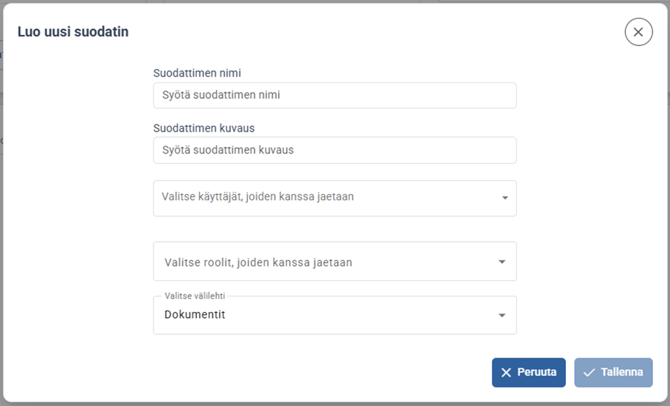Click the 'Luo uusi suodatin' dialog title

(73, 32)
